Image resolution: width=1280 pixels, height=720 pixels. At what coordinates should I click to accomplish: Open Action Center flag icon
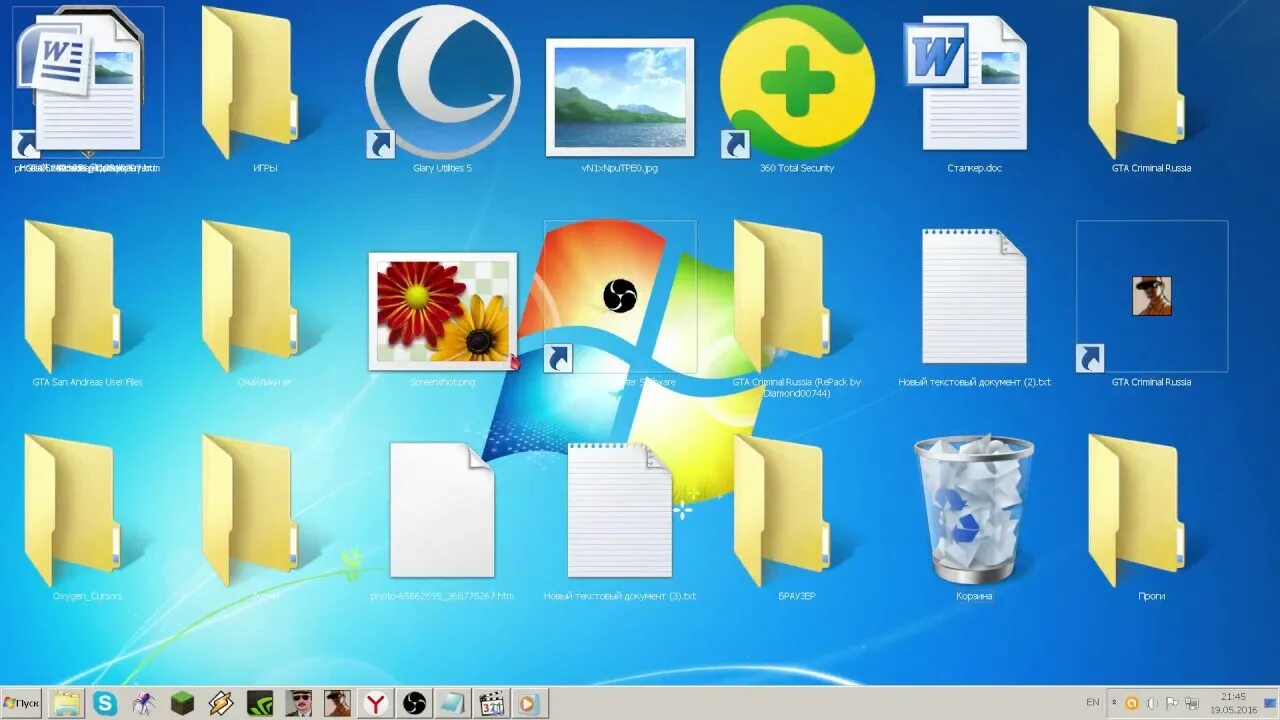tap(1171, 703)
